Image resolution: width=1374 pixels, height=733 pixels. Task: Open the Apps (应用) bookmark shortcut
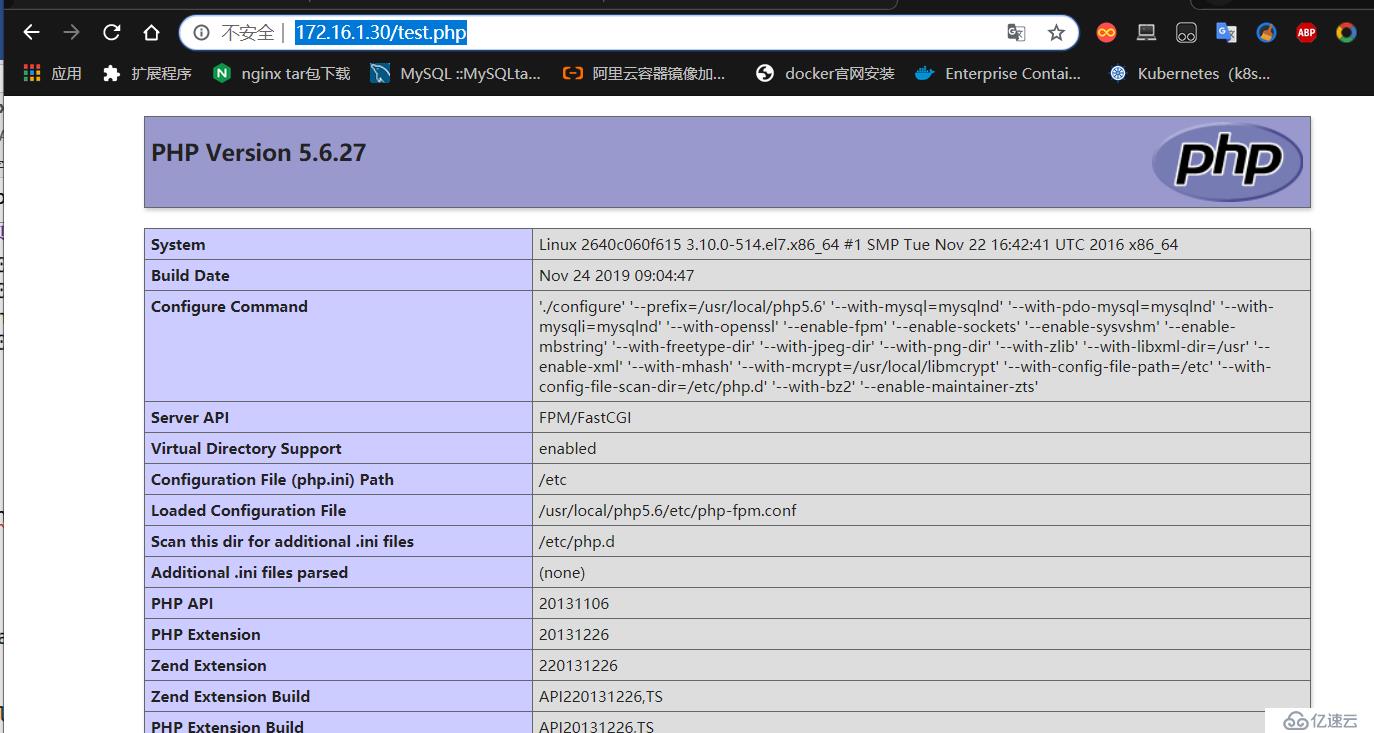pyautogui.click(x=52, y=73)
